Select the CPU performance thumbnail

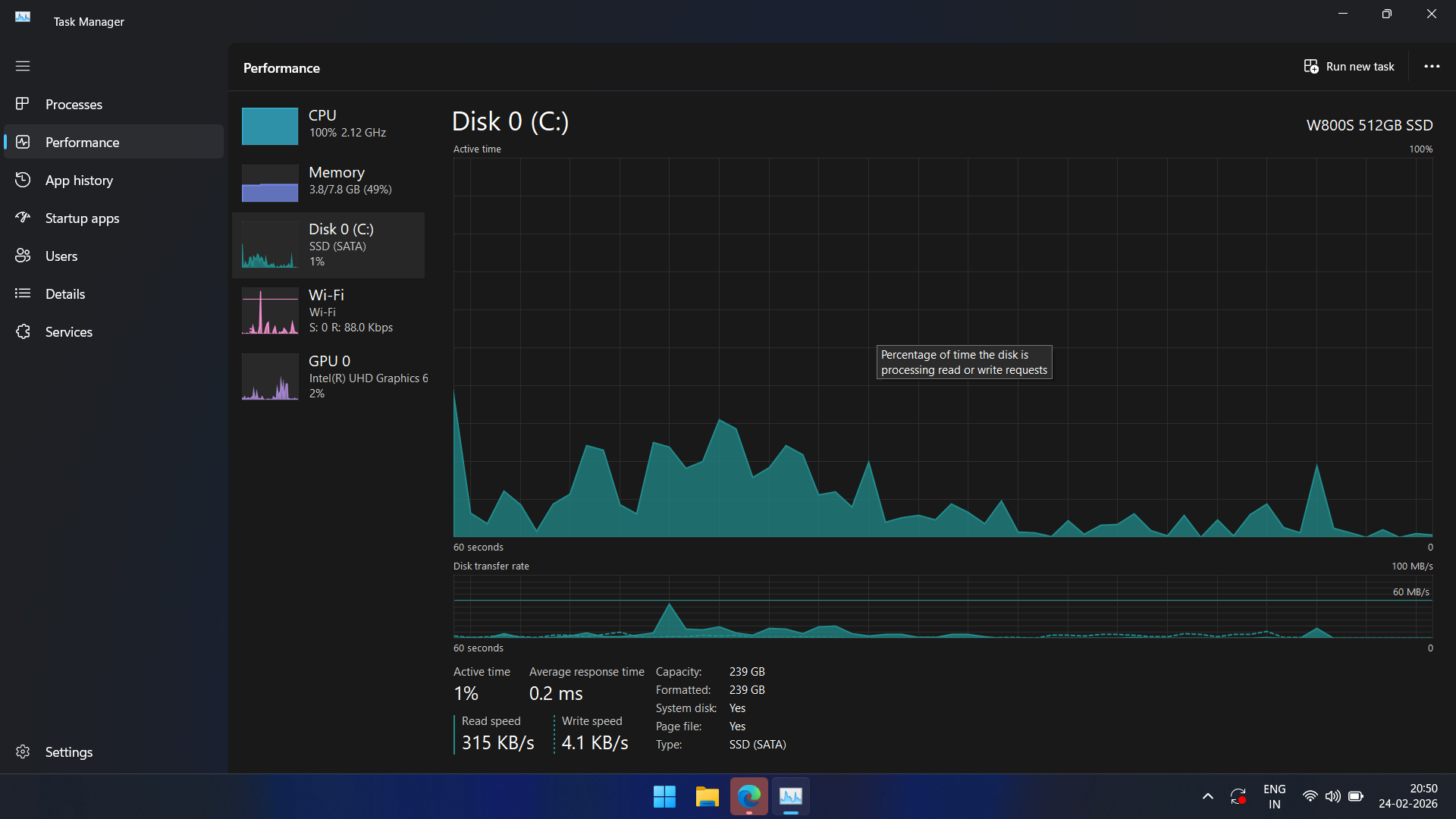tap(270, 126)
